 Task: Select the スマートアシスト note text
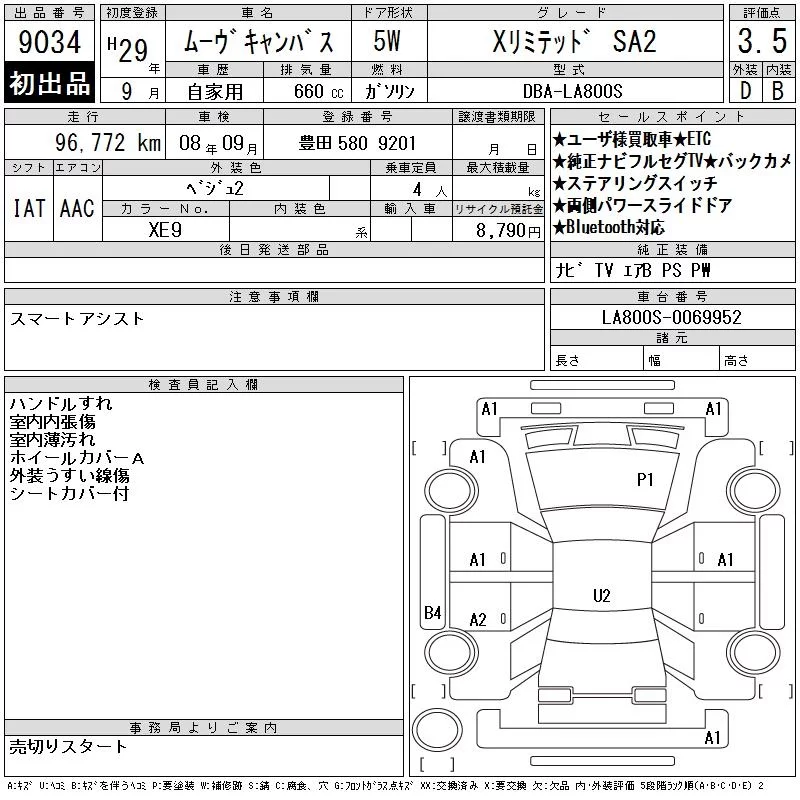(x=77, y=318)
